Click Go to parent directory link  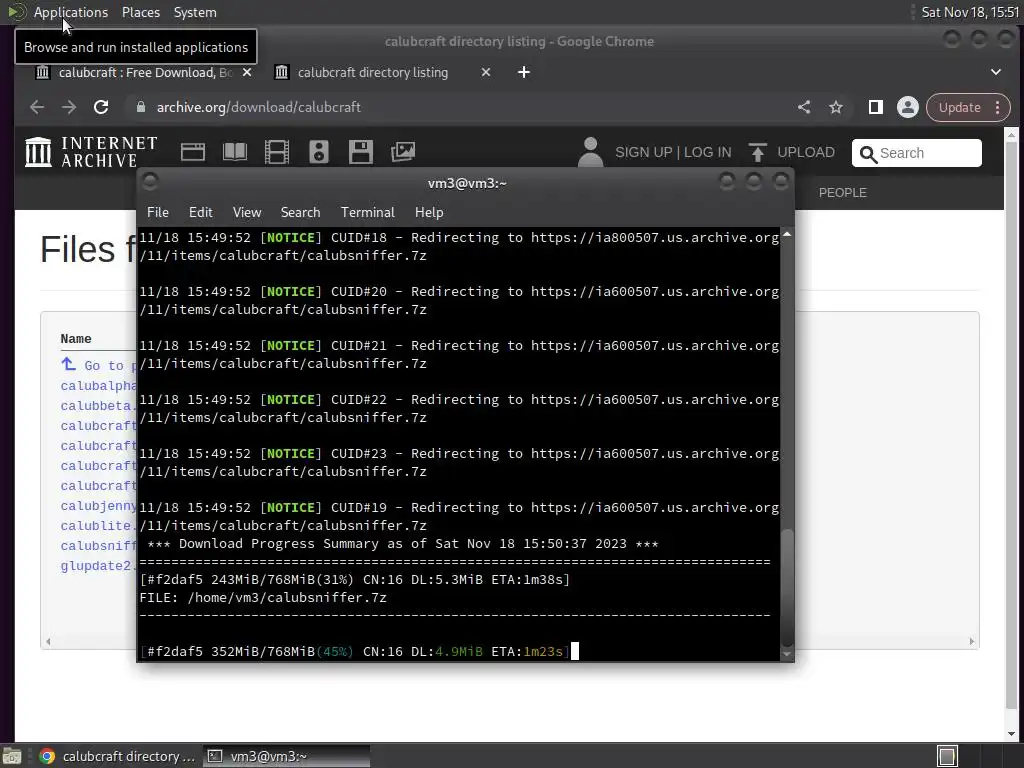tap(99, 365)
